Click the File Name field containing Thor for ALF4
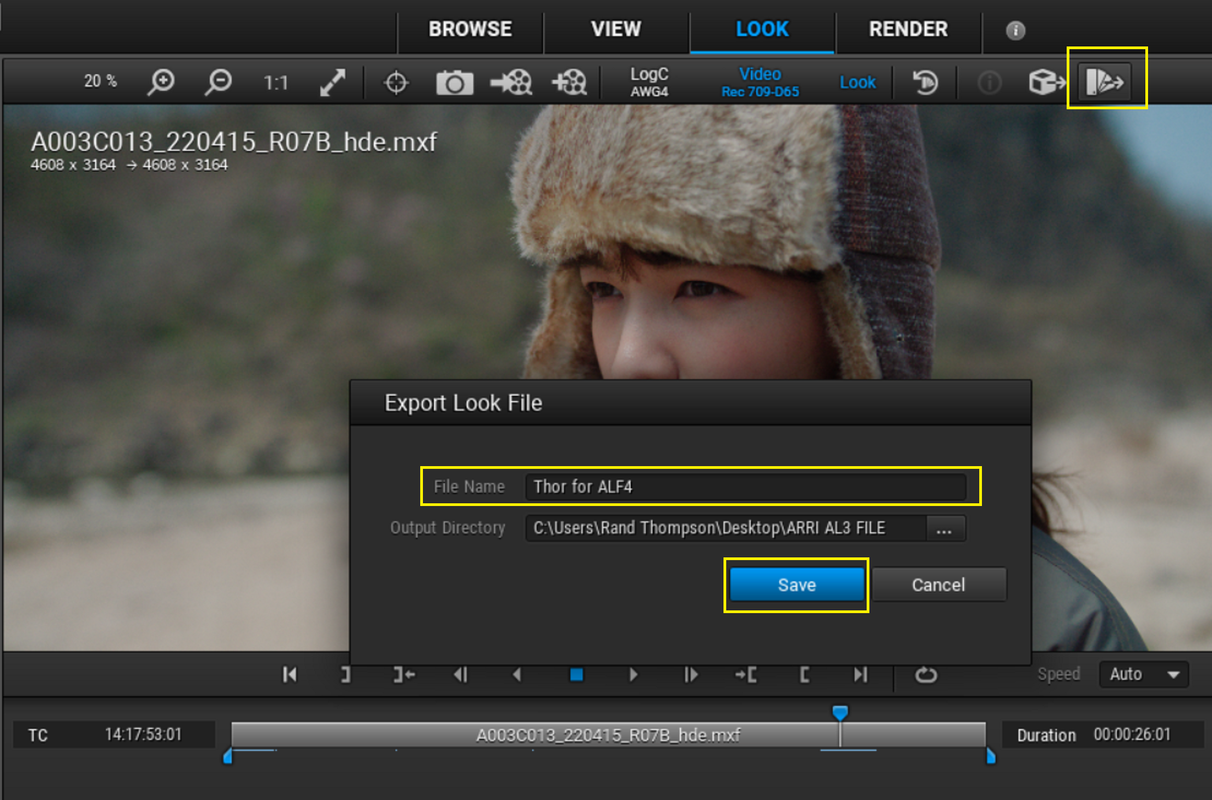 click(x=745, y=487)
